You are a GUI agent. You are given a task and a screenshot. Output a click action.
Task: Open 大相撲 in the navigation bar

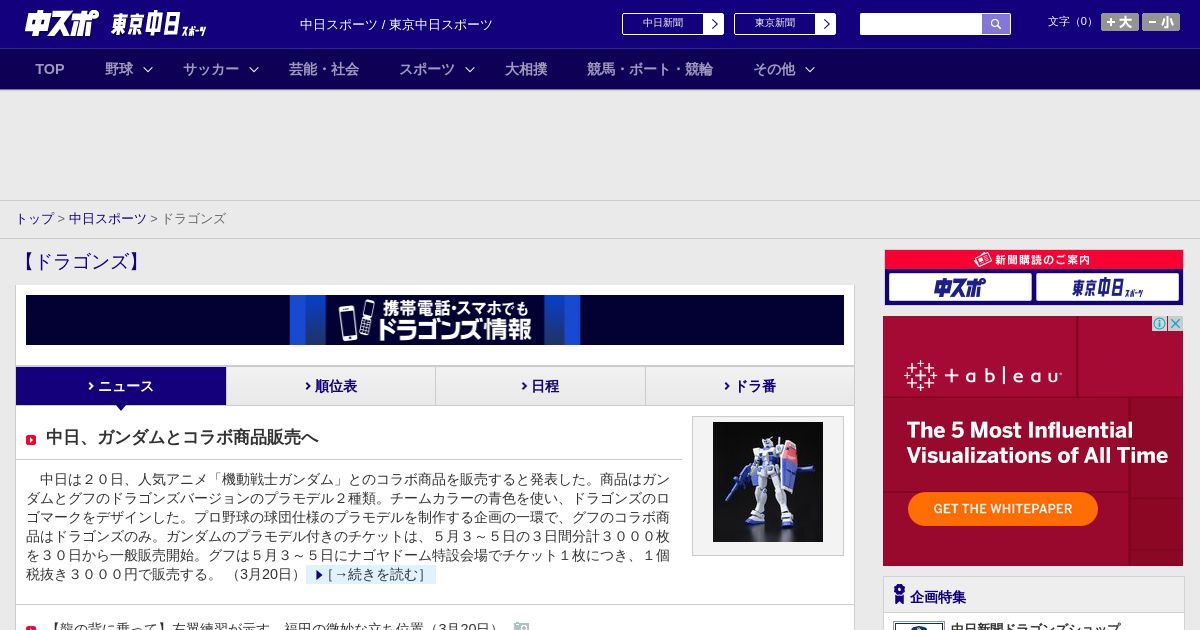[526, 69]
